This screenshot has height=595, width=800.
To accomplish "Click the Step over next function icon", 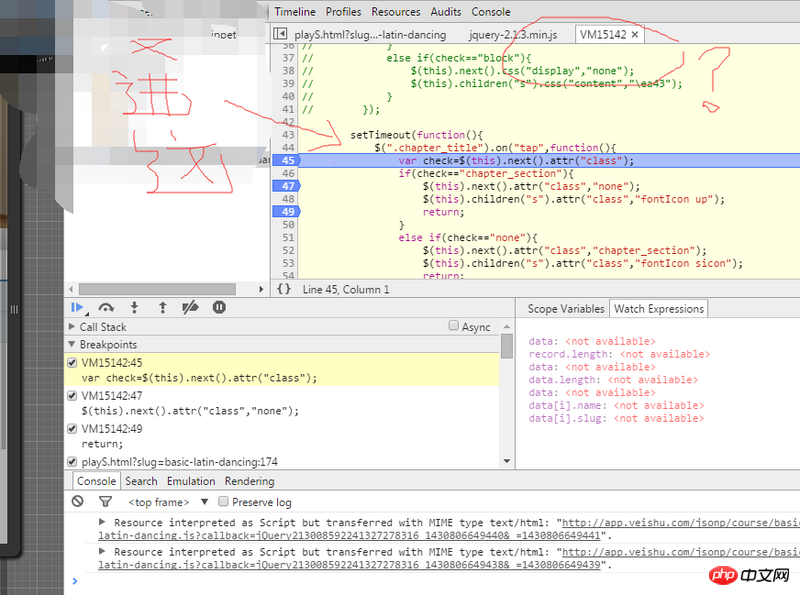I will 106,308.
